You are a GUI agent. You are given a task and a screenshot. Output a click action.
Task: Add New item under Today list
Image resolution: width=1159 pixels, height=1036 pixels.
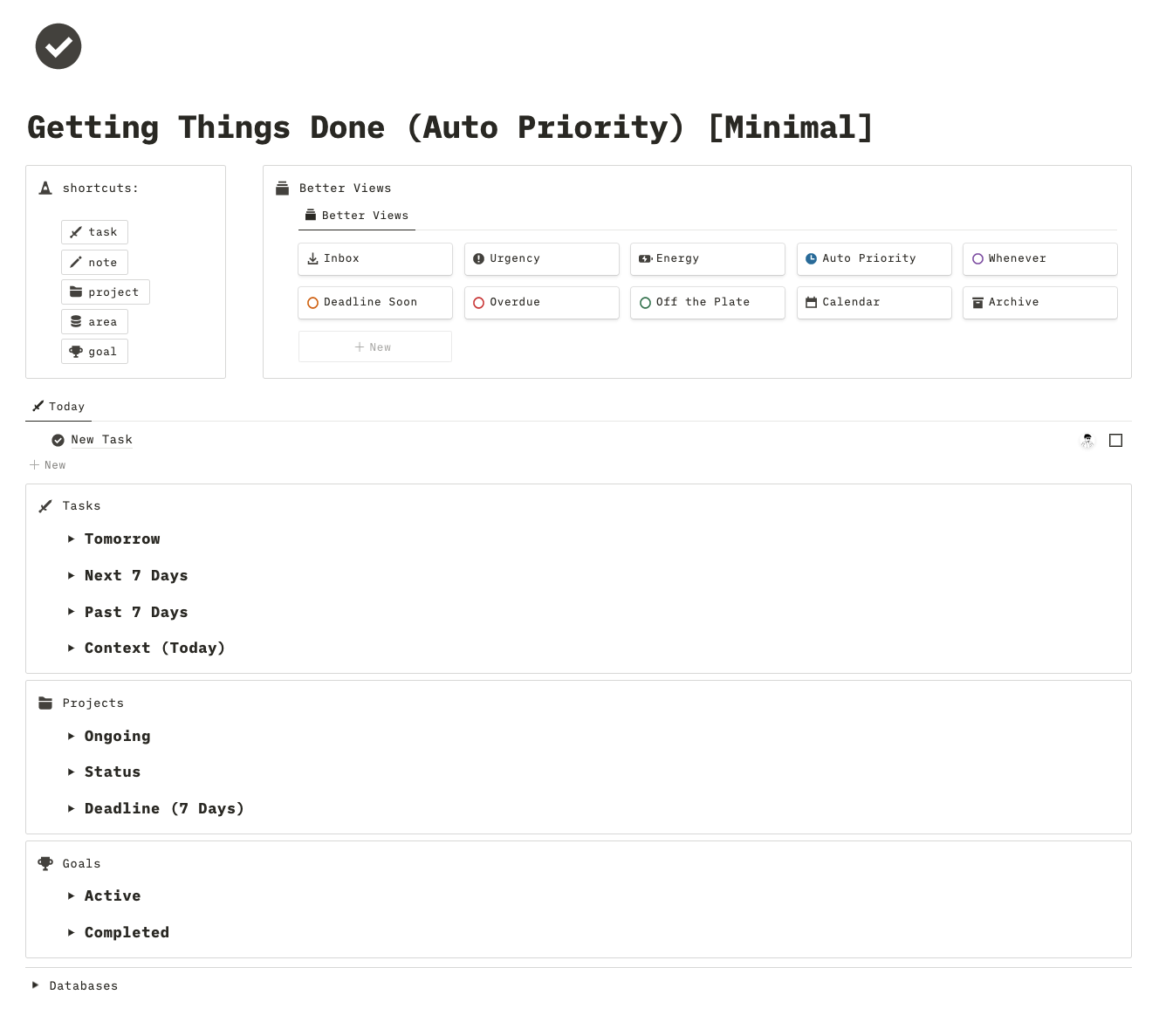pos(48,465)
